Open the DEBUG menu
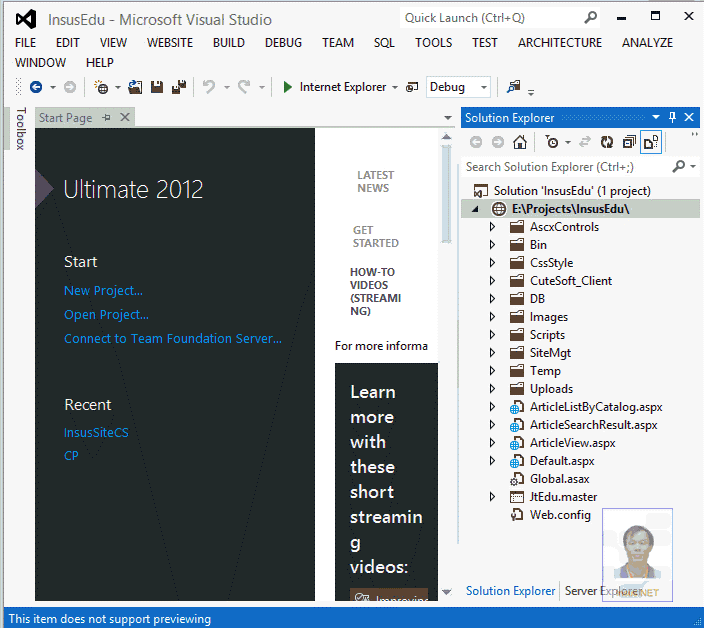Viewport: 704px width, 628px height. [283, 43]
